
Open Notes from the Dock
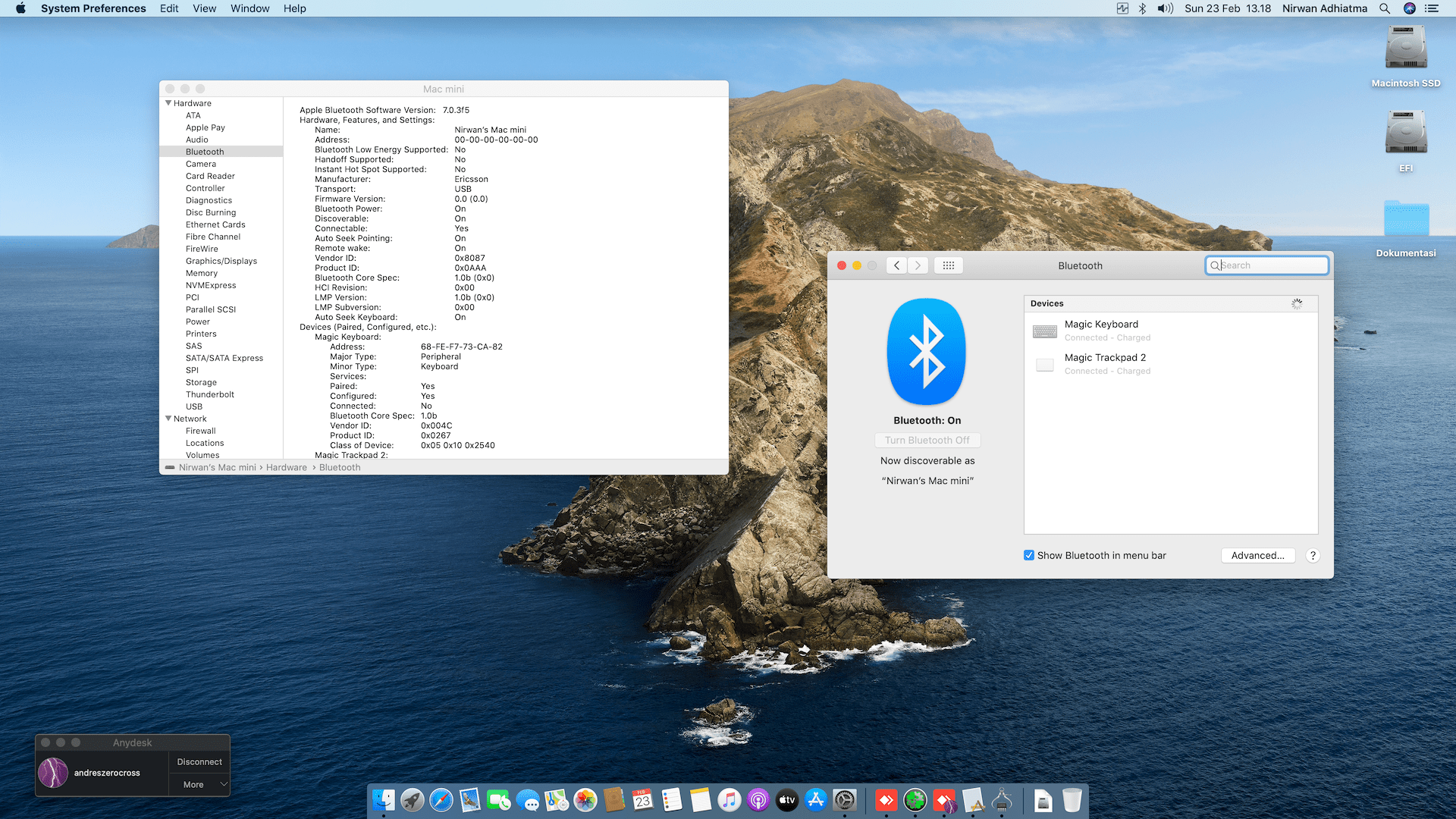pyautogui.click(x=701, y=800)
